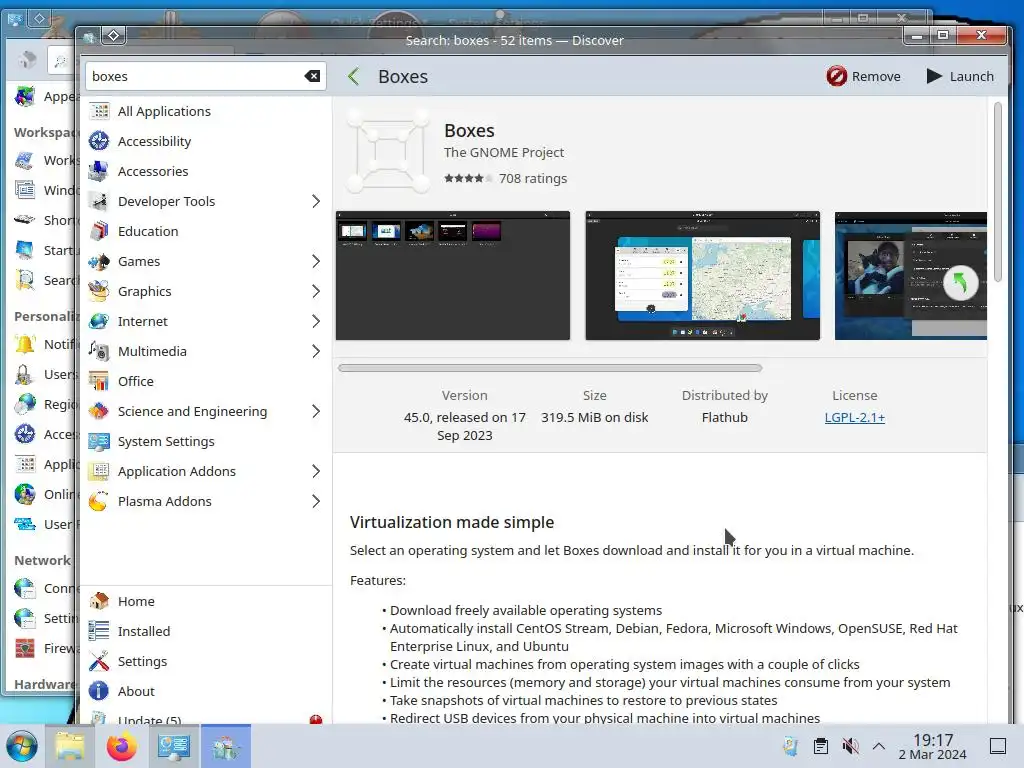Click the 708 ratings text

point(533,178)
